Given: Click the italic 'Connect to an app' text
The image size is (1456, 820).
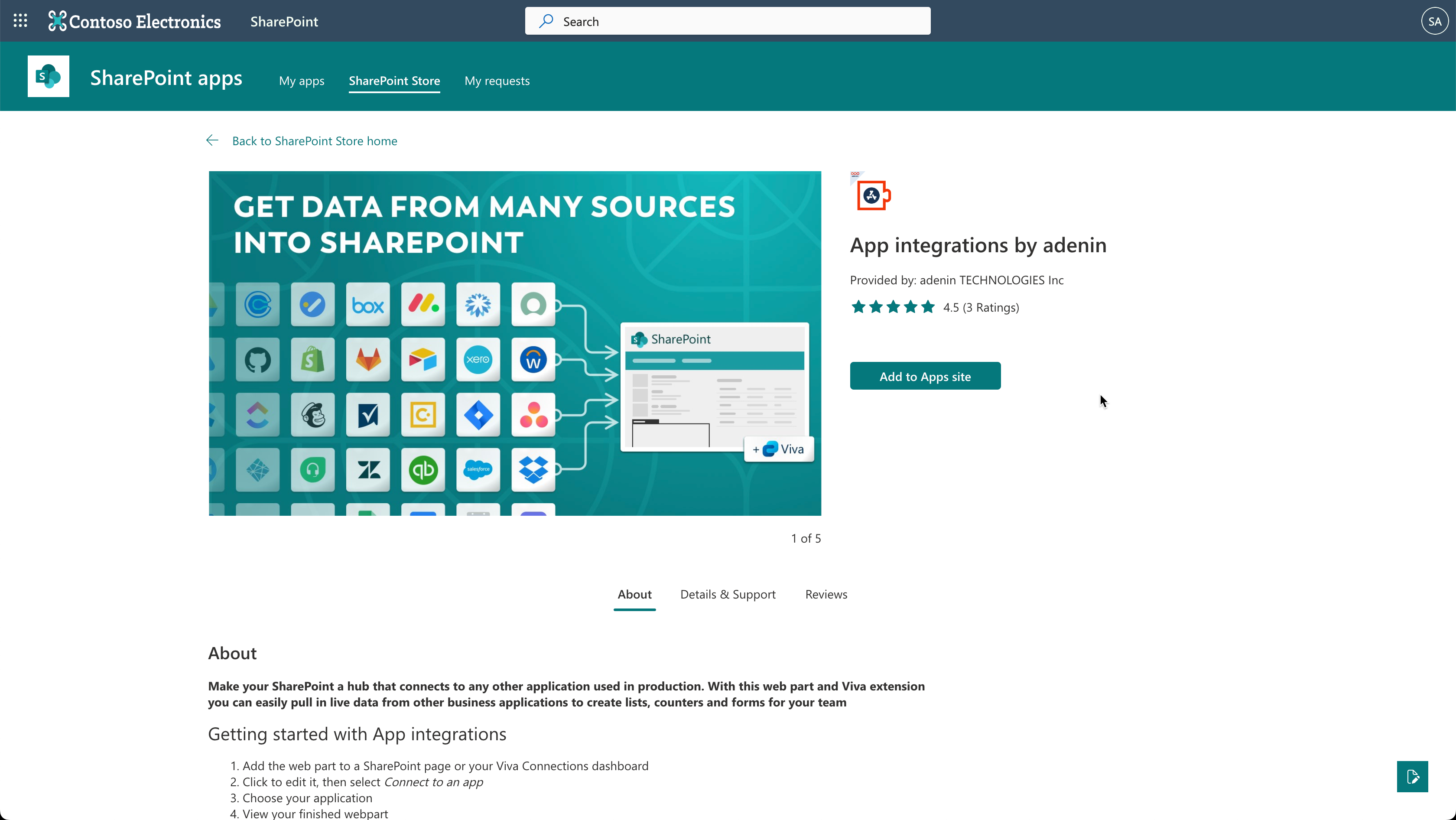Looking at the screenshot, I should pyautogui.click(x=433, y=782).
